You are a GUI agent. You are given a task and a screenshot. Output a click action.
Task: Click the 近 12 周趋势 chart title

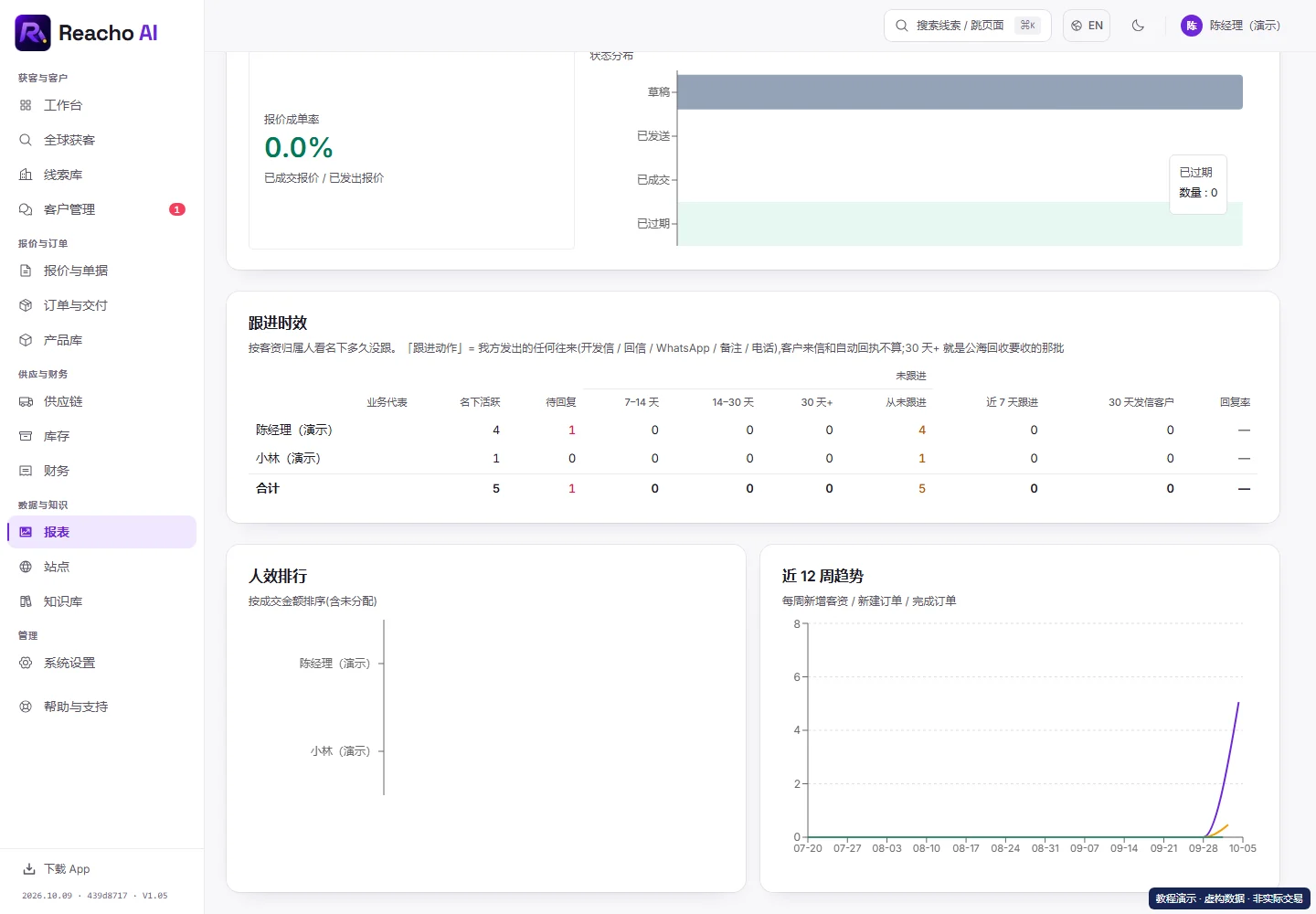click(822, 576)
